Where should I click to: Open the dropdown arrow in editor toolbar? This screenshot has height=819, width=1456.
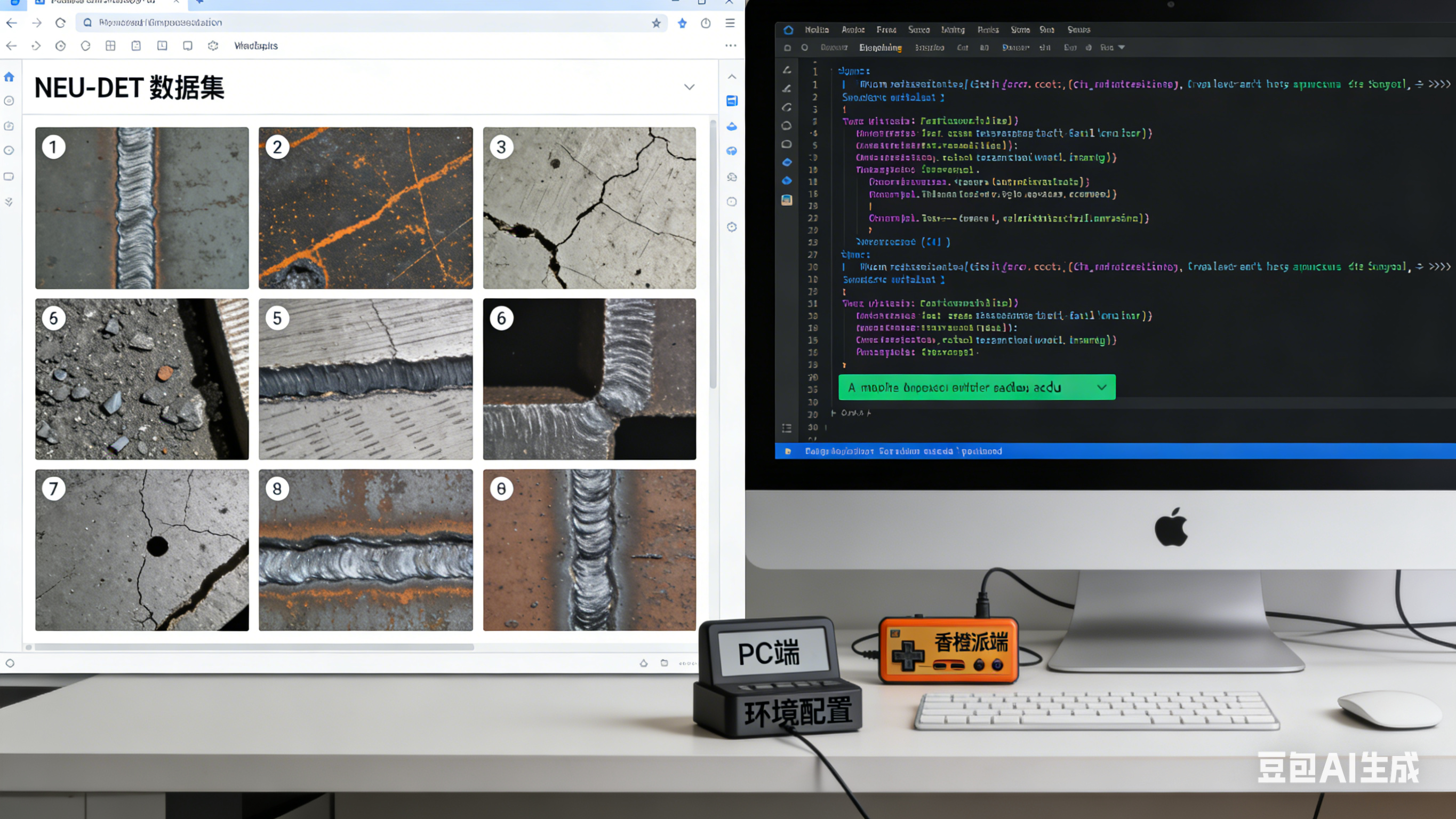pos(1122,47)
